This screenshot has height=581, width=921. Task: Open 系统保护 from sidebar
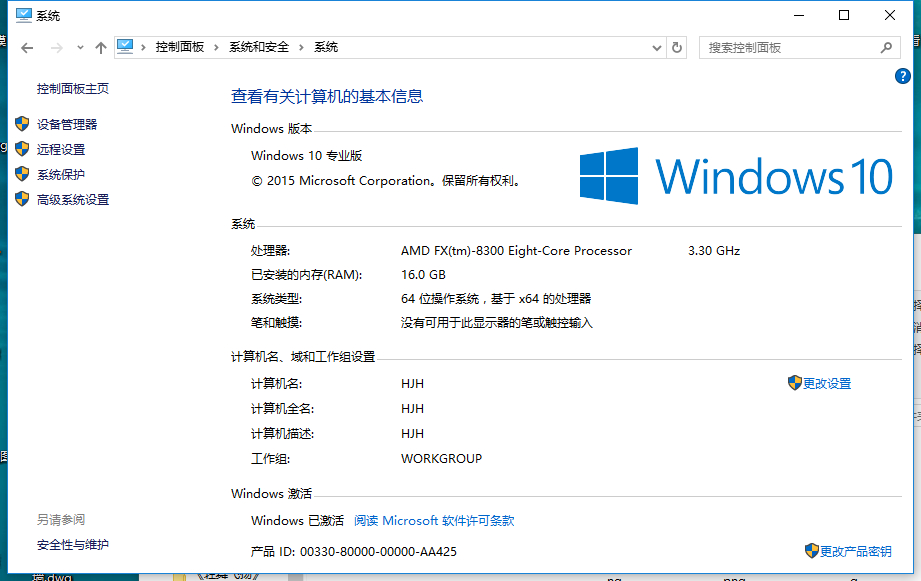[61, 174]
